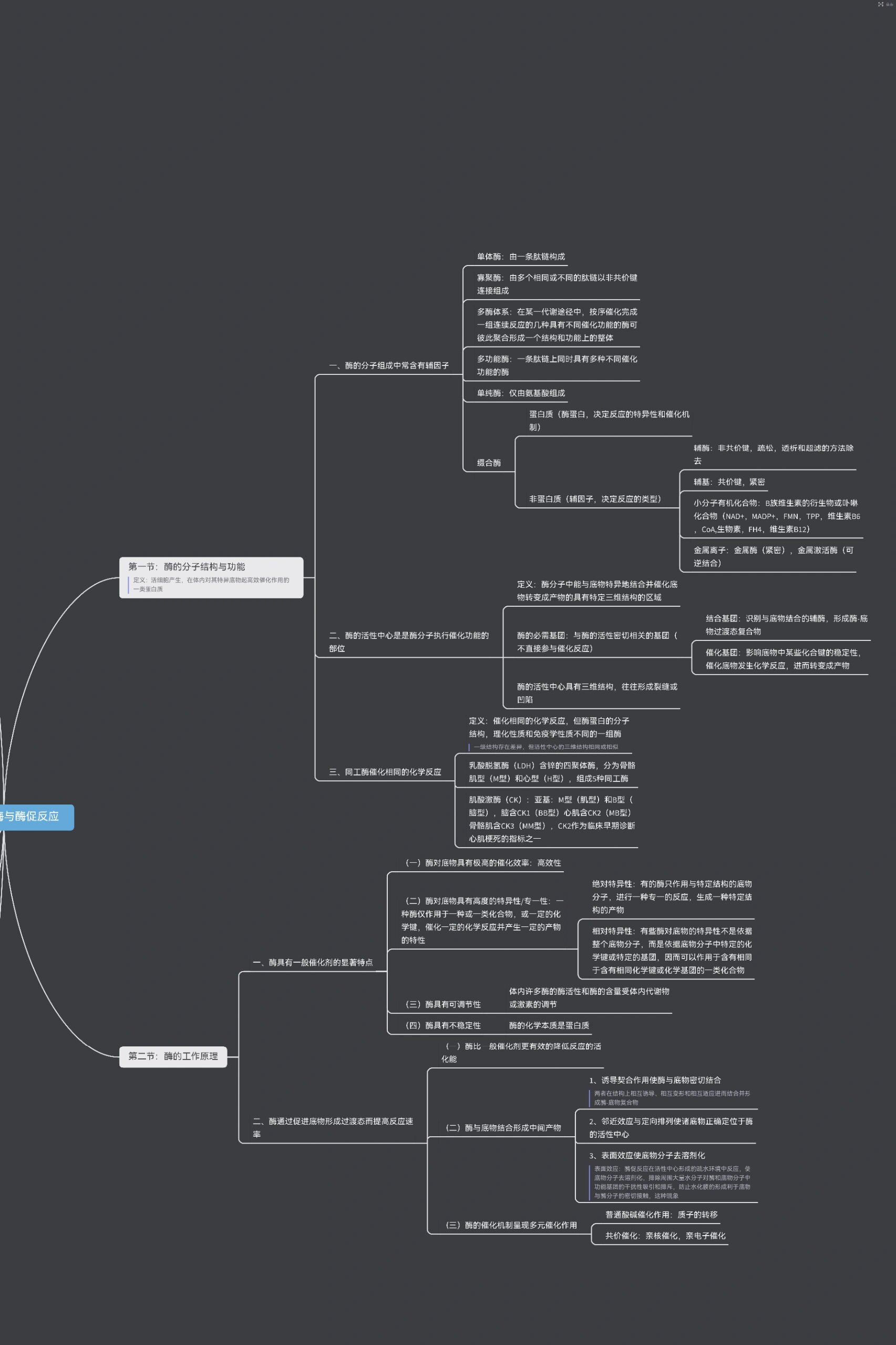Viewport: 896px width, 1345px height.
Task: Click node 定义：催化相同的化学反应，但酶蛋白
Action: pyautogui.click(x=549, y=727)
